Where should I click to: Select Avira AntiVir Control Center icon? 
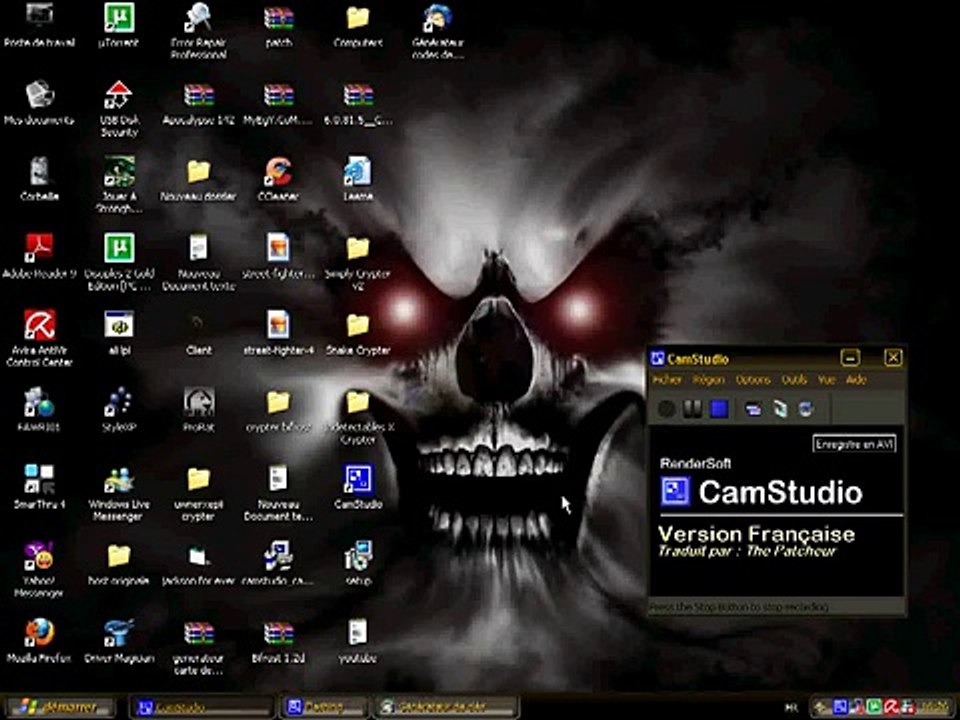coord(39,338)
